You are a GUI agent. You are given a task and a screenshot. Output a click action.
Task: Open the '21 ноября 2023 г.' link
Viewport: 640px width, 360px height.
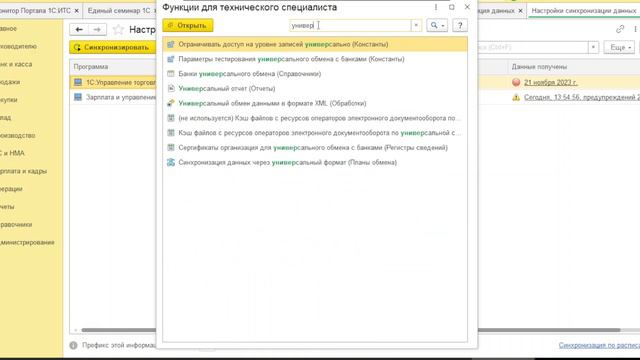click(x=551, y=82)
